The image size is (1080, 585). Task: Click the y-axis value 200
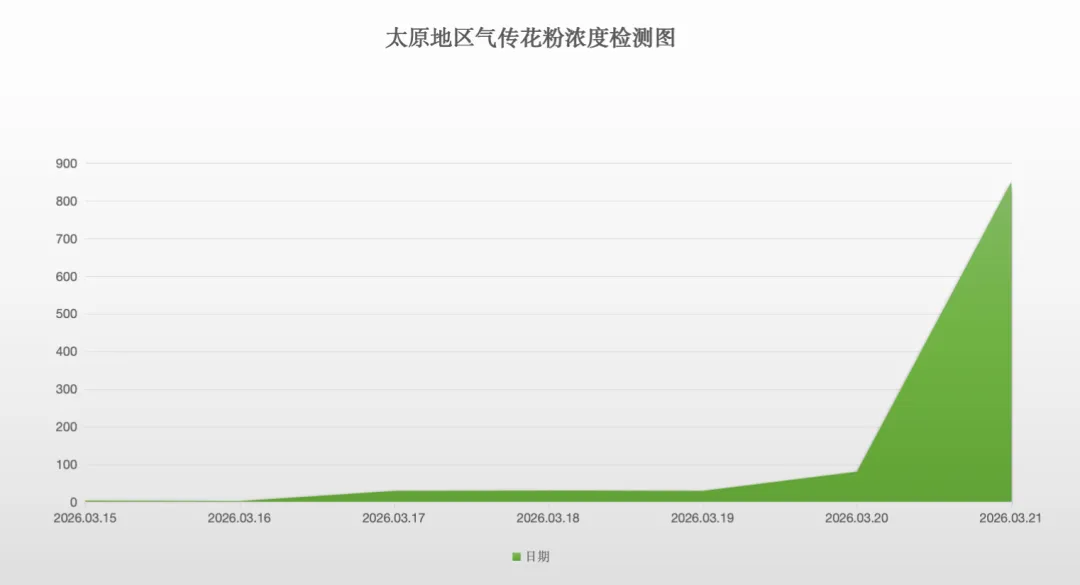(x=66, y=427)
